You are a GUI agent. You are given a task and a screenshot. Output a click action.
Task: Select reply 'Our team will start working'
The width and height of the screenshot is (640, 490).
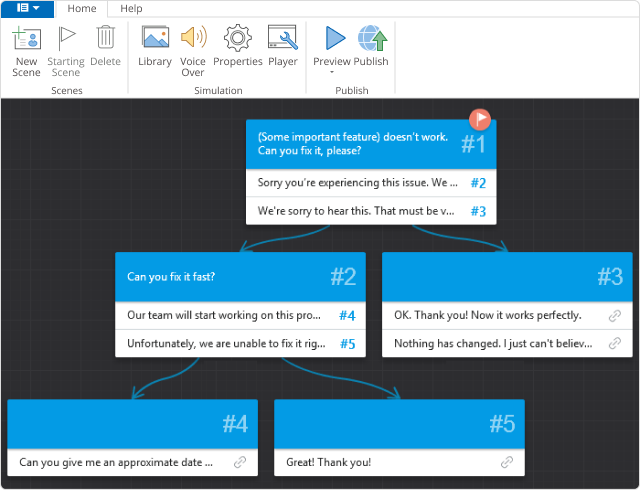240,315
